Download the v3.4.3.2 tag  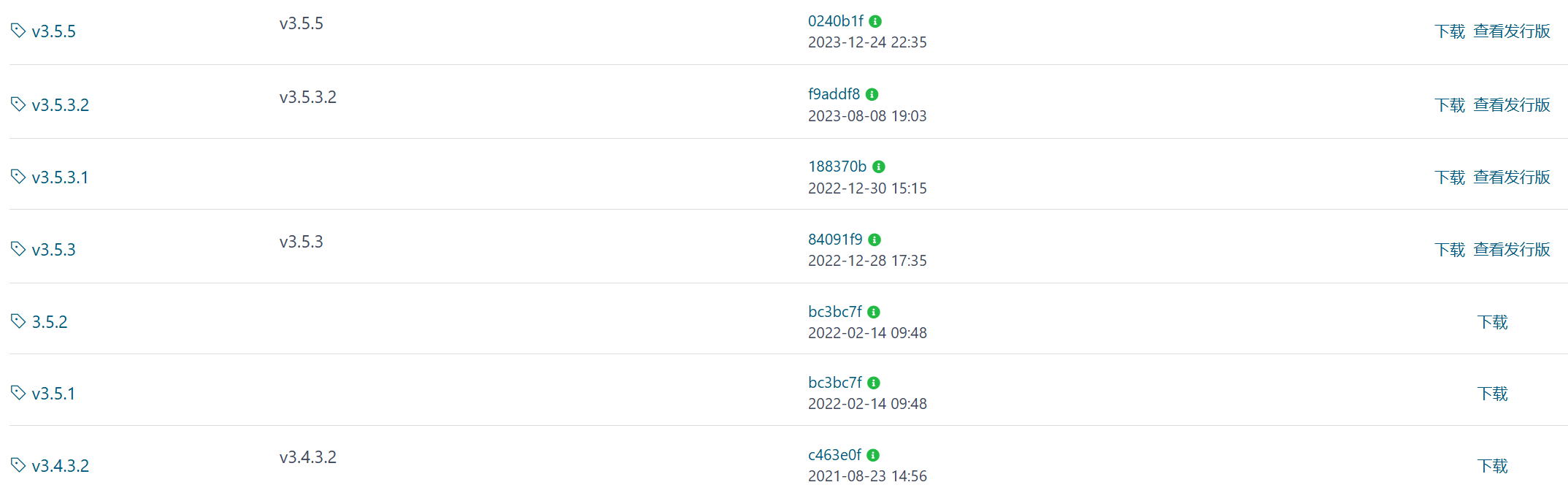(x=1493, y=466)
